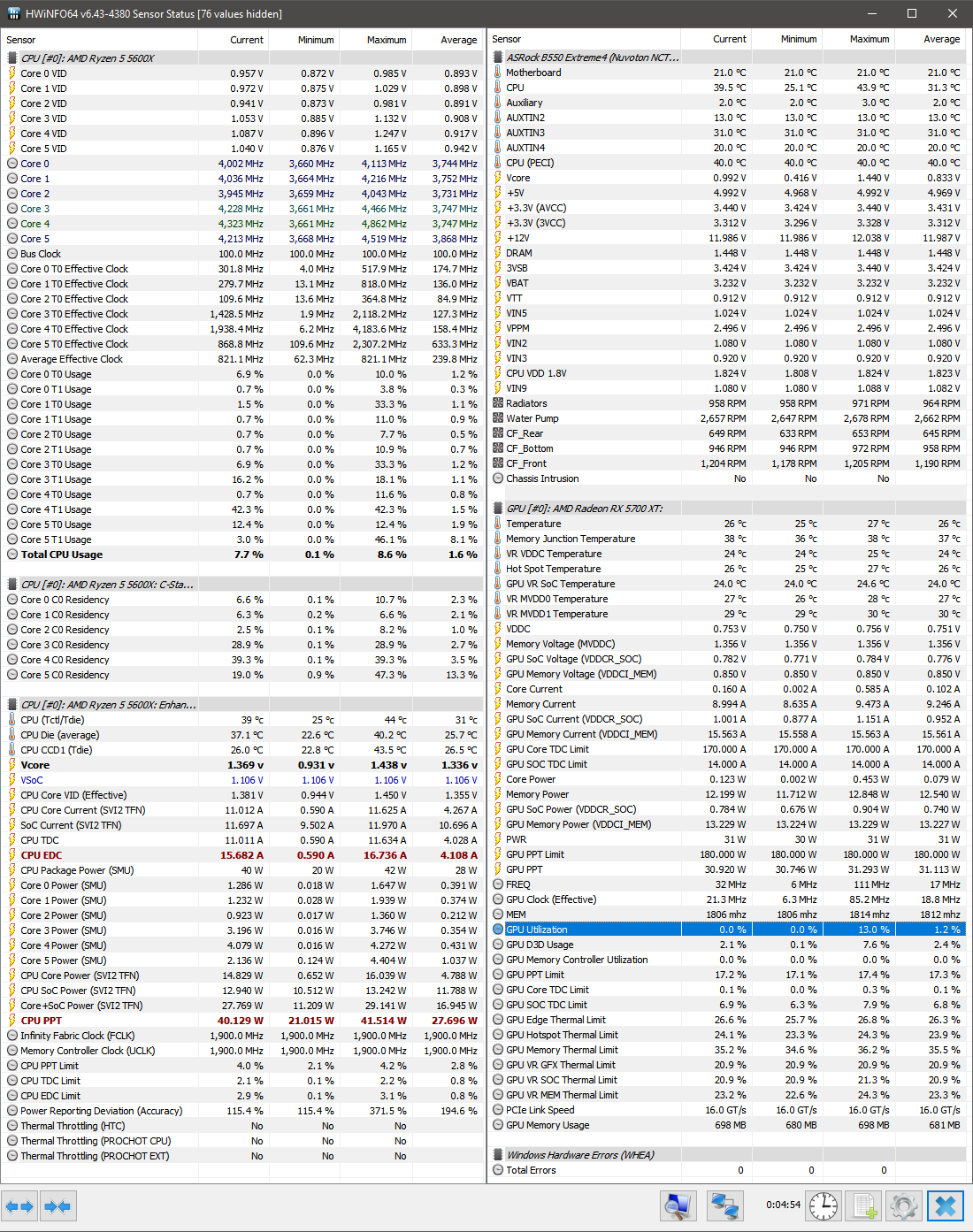973x1232 pixels.
Task: Click the left panel's Maximum column header
Action: pyautogui.click(x=376, y=40)
